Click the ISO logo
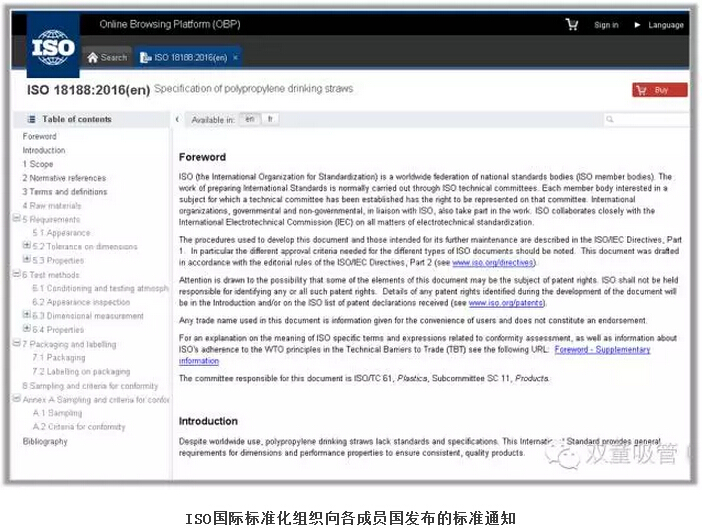The width and height of the screenshot is (702, 531). 52,47
